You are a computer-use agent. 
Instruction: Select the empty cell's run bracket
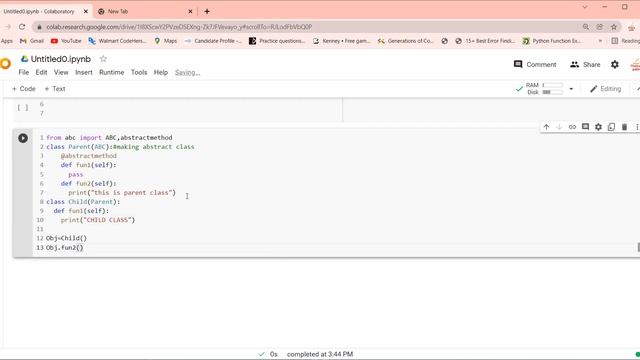[x=23, y=108]
